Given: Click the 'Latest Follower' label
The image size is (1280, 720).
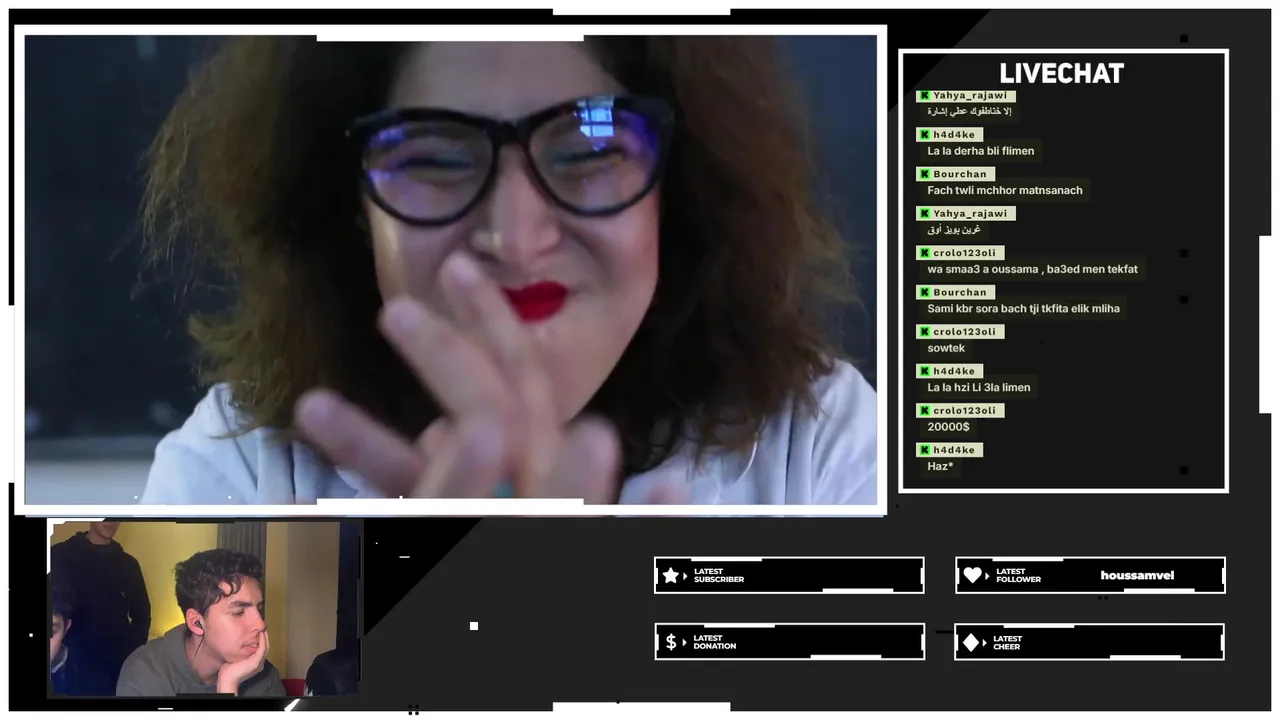Looking at the screenshot, I should click(x=1019, y=576).
